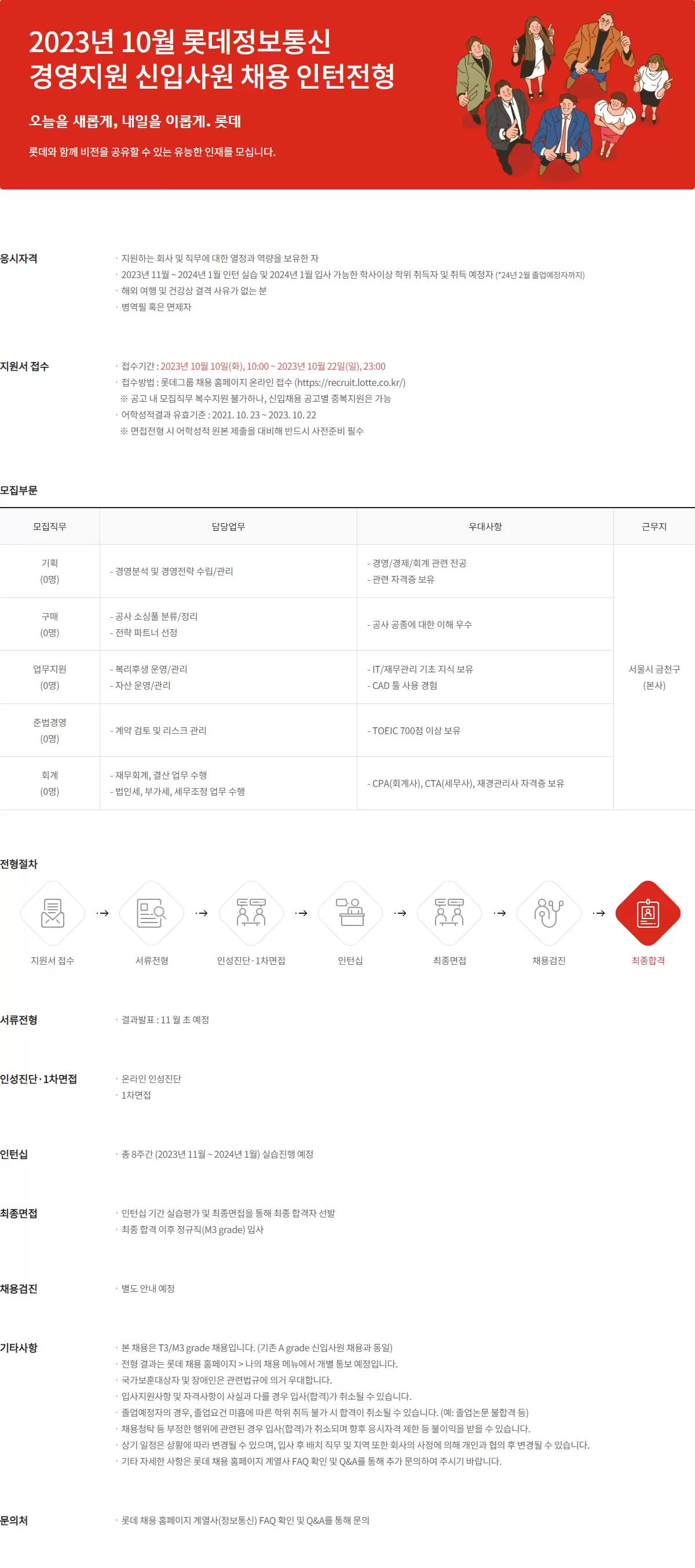Click 결과발표 : 11 월 초 예정 text
The image size is (695, 1568).
165,1020
